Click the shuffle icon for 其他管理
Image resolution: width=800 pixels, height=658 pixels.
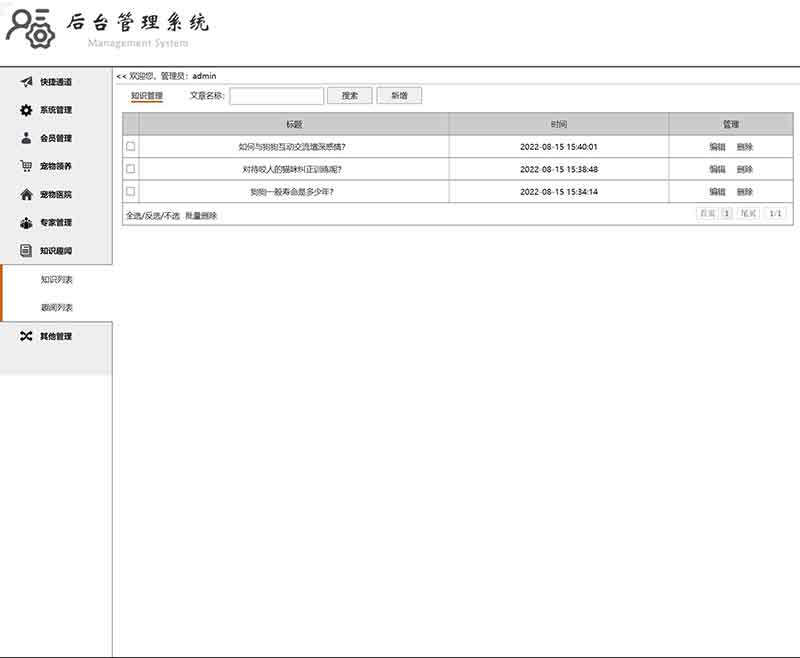[x=27, y=336]
